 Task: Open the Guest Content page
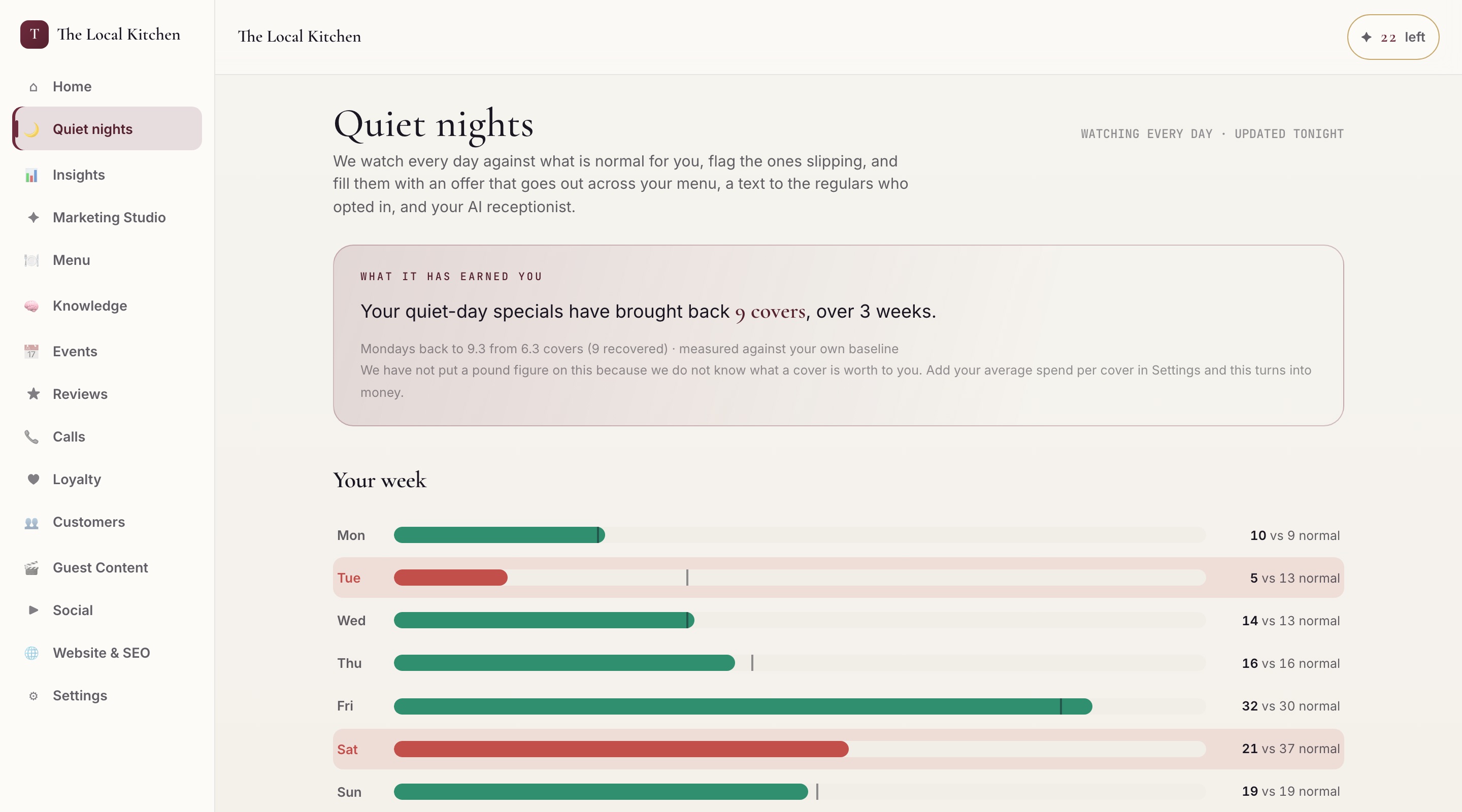(107, 568)
